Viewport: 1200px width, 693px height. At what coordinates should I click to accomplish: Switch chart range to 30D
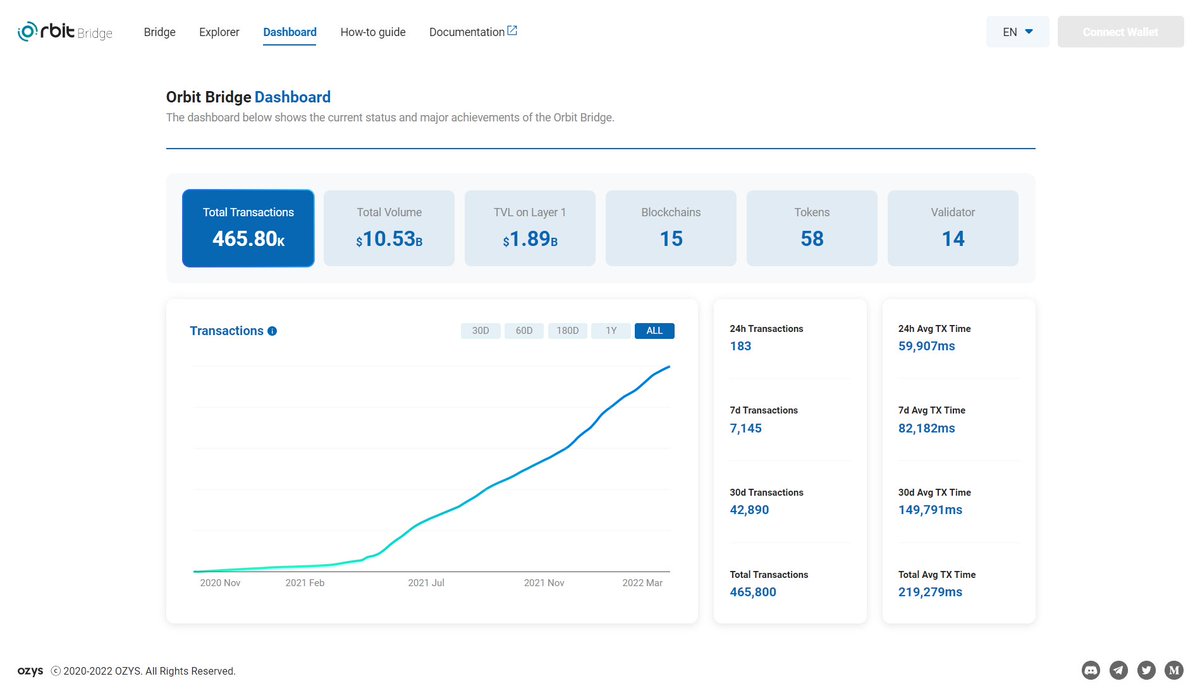tap(481, 331)
